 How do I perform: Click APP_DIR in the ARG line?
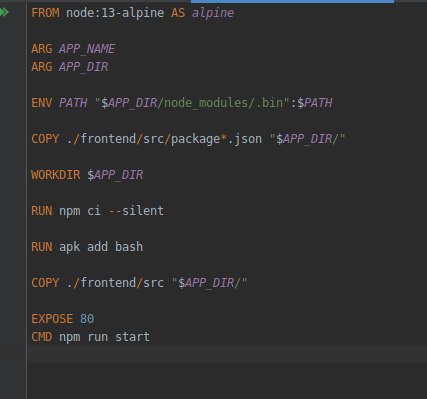pyautogui.click(x=83, y=67)
